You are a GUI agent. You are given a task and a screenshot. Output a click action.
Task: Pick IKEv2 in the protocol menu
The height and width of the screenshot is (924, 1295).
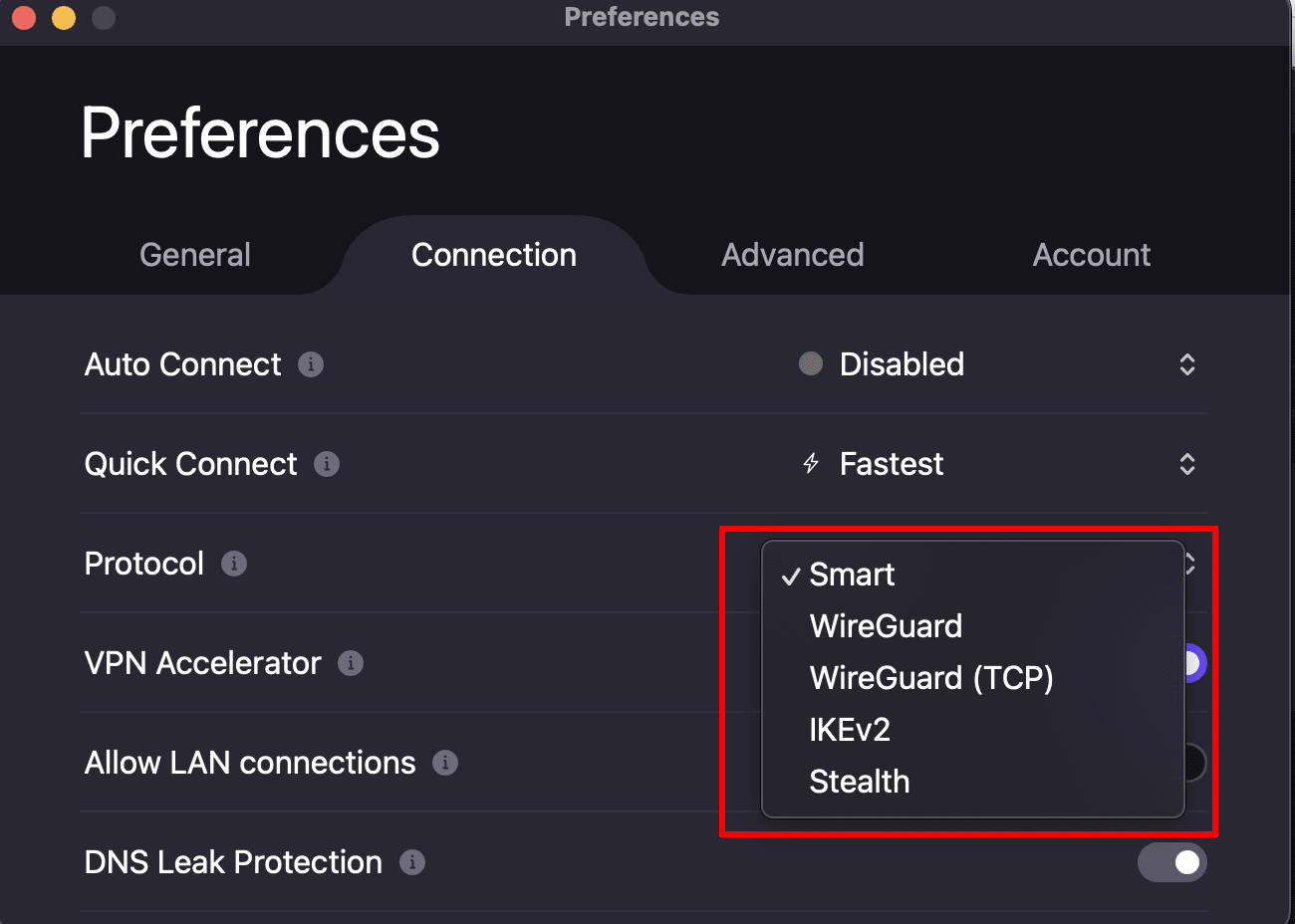(x=850, y=730)
